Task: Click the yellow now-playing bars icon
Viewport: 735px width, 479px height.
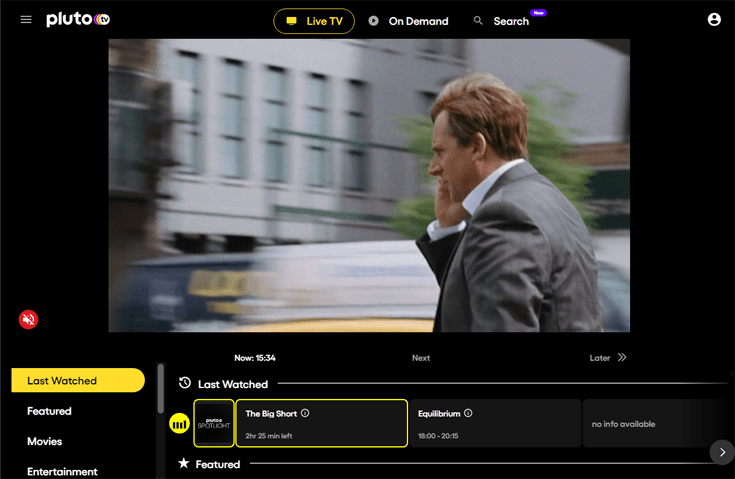Action: pyautogui.click(x=179, y=424)
